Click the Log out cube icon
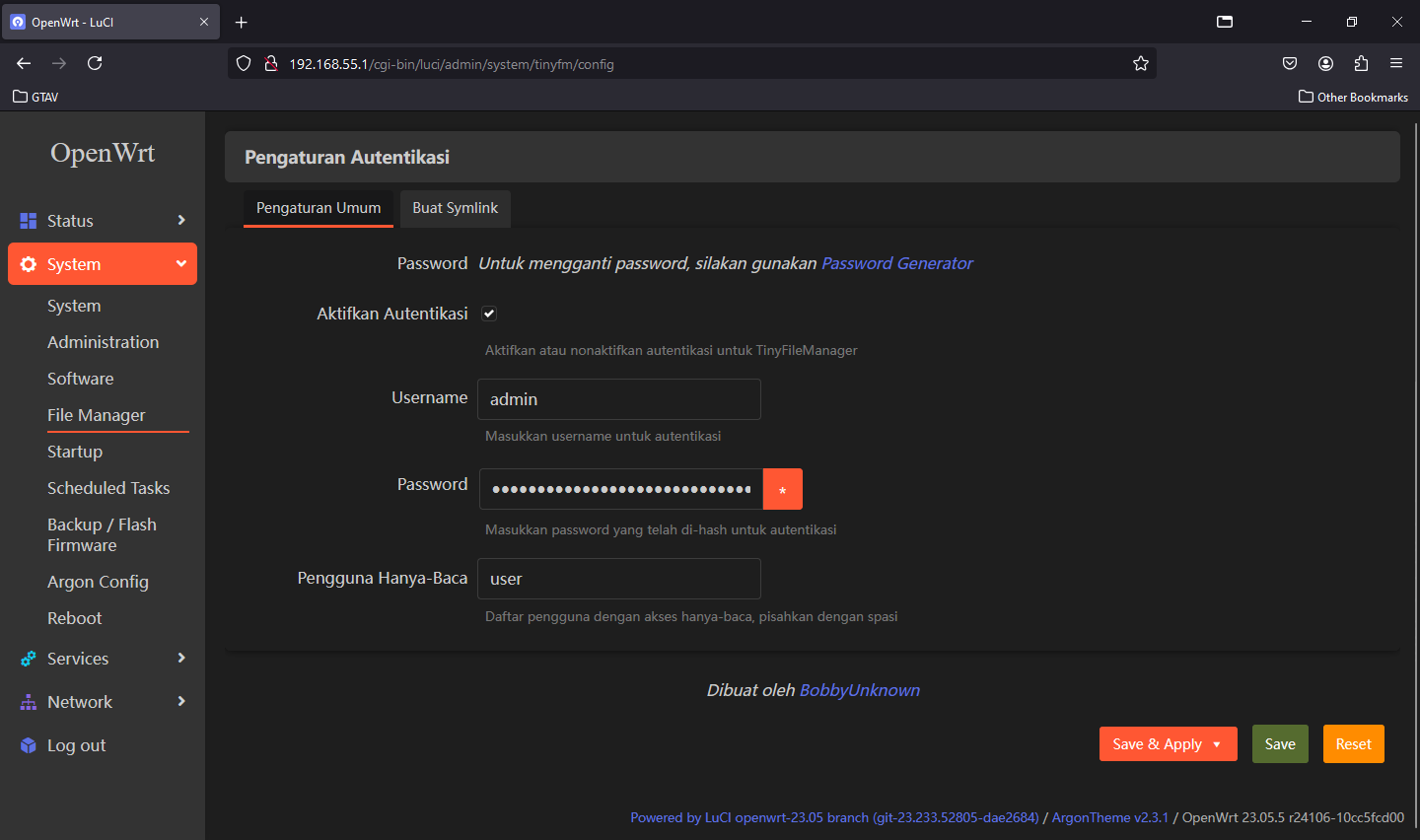Image resolution: width=1420 pixels, height=840 pixels. 29,745
